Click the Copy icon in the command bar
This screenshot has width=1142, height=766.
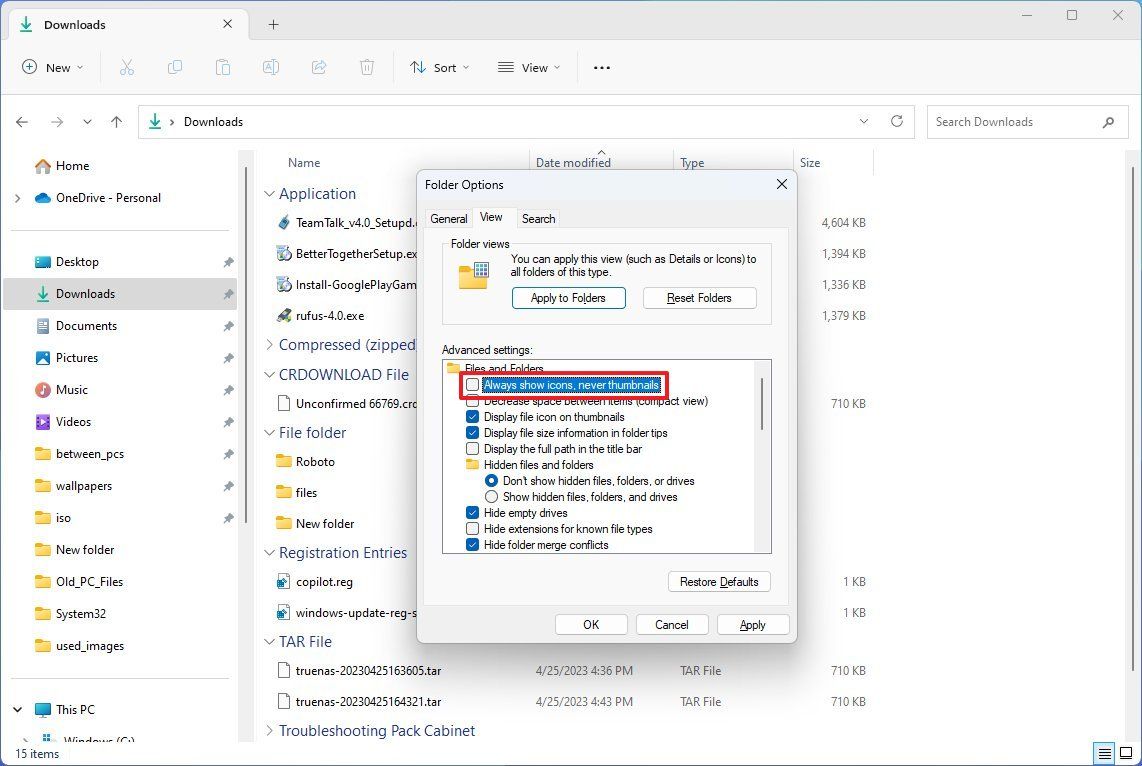(174, 67)
